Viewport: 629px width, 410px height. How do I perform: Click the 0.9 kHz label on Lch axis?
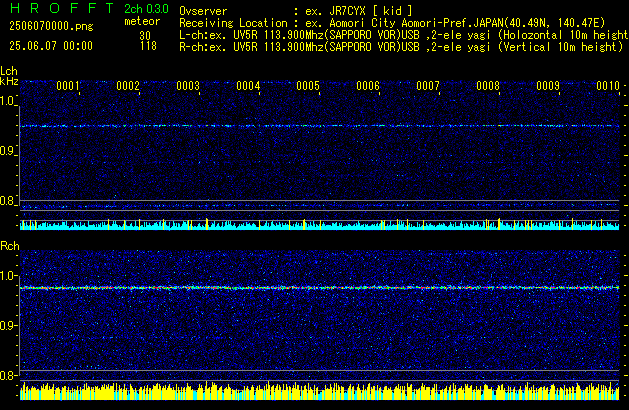coord(8,151)
